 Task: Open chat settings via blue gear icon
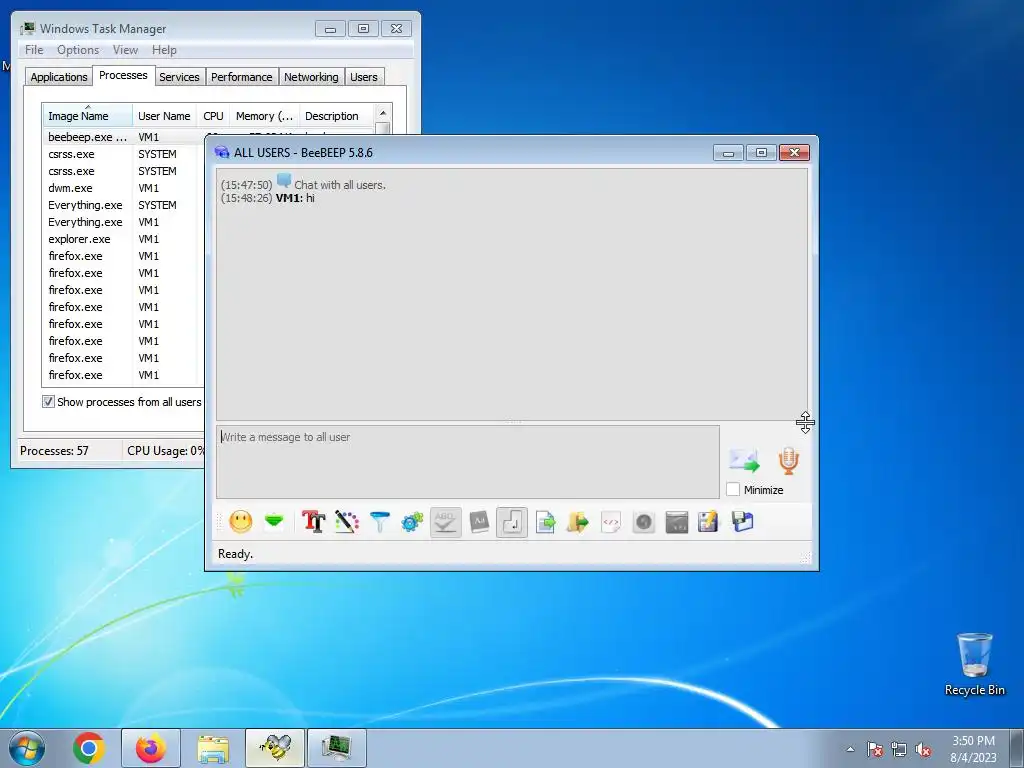(x=412, y=522)
